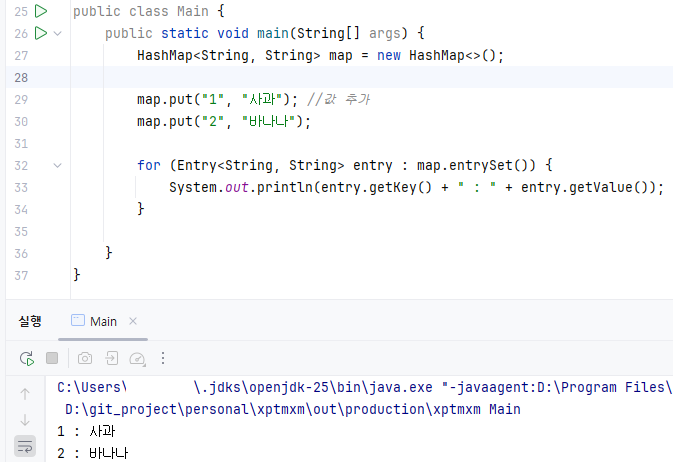Image resolution: width=673 pixels, height=462 pixels.
Task: Take a thread dump camera icon
Action: point(85,358)
